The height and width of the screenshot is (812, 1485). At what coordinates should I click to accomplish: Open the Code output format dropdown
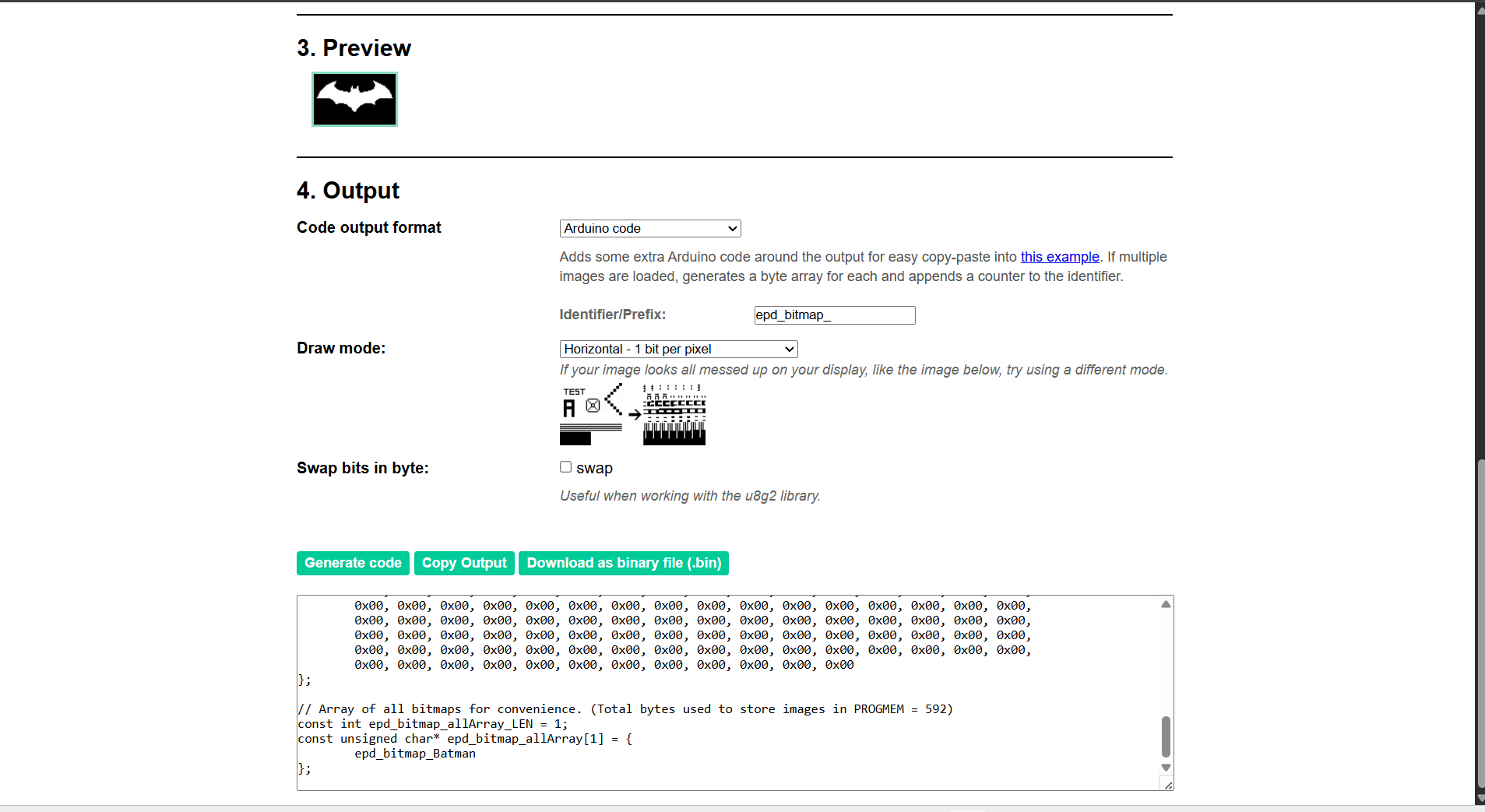click(x=650, y=228)
